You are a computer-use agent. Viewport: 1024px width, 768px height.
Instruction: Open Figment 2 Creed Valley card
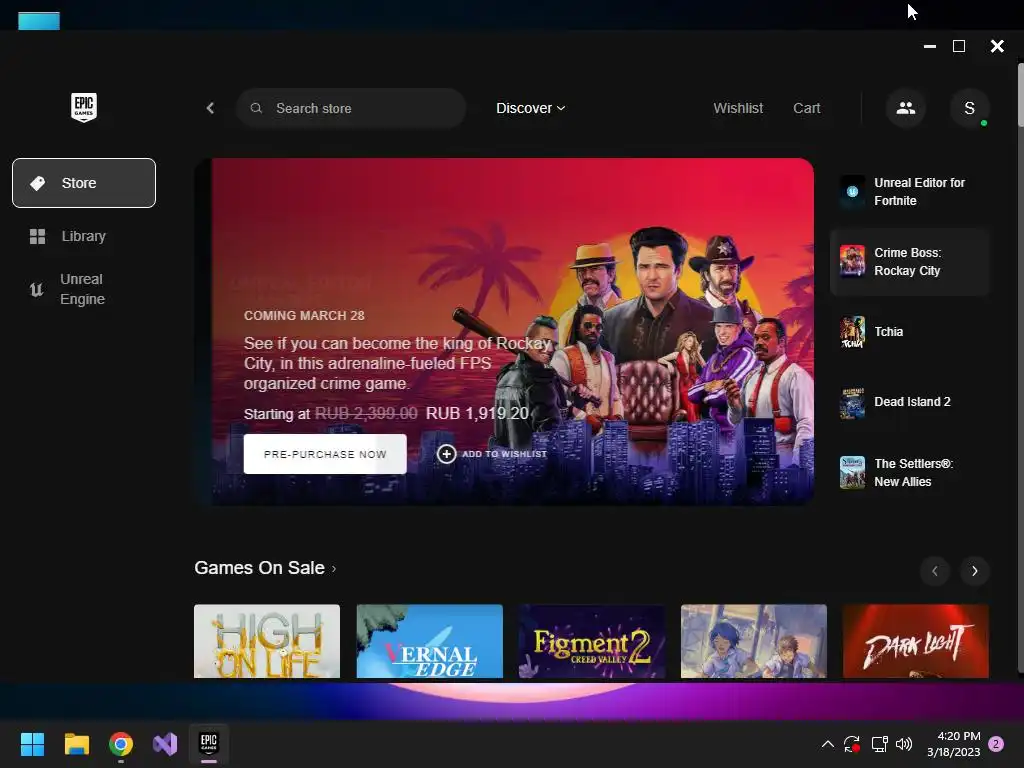point(592,641)
